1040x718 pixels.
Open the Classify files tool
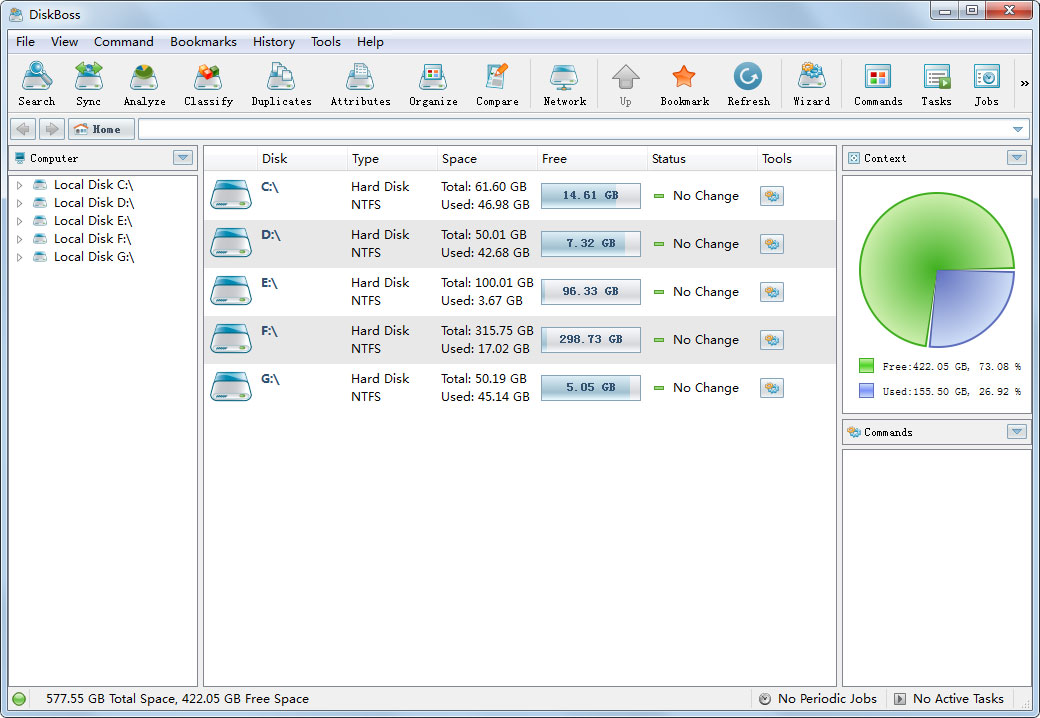(208, 84)
